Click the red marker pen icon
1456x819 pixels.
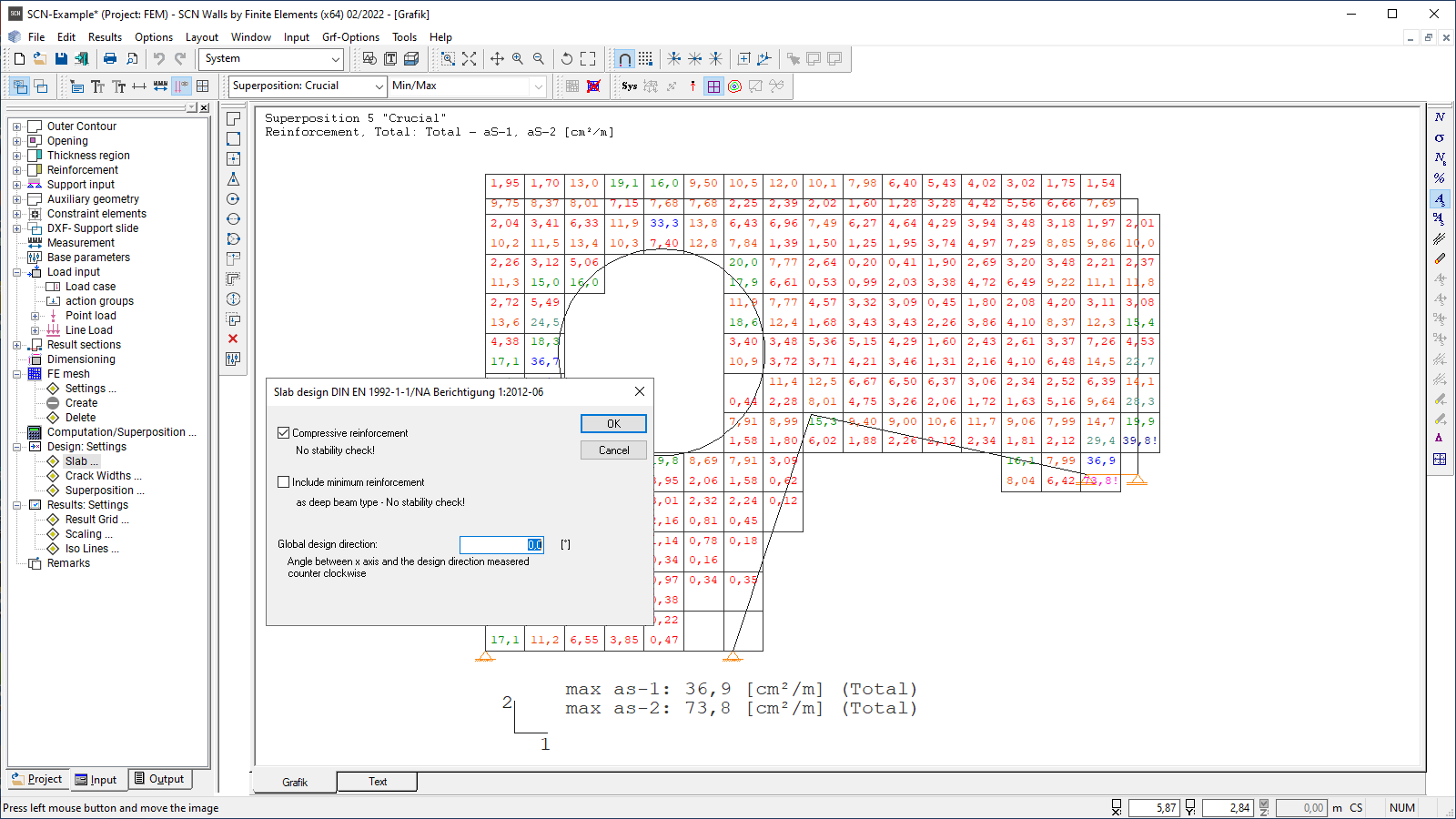click(x=1440, y=258)
